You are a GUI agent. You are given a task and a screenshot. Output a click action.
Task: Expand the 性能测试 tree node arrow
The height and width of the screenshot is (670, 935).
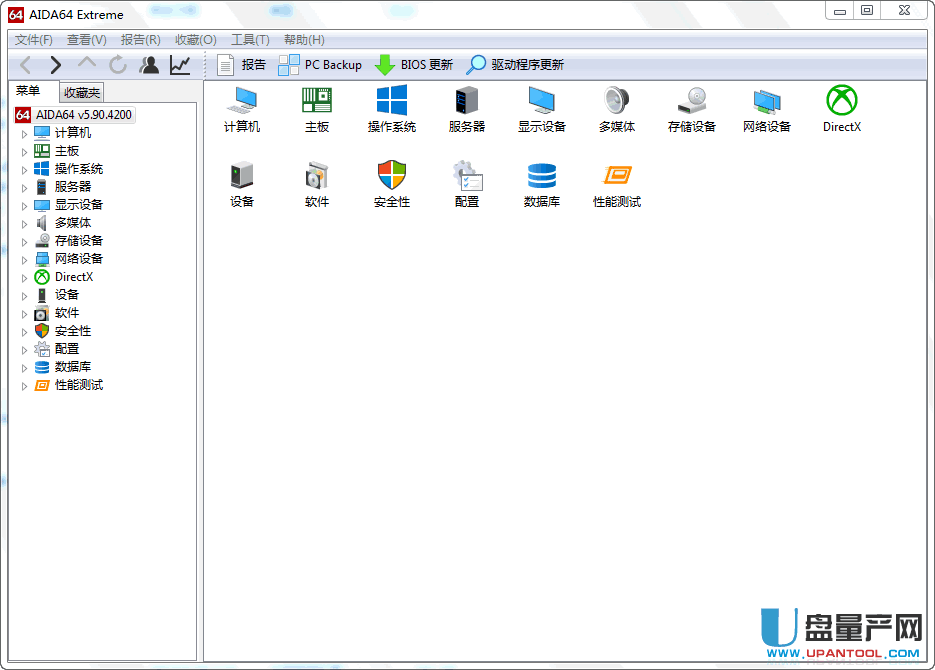[25, 386]
